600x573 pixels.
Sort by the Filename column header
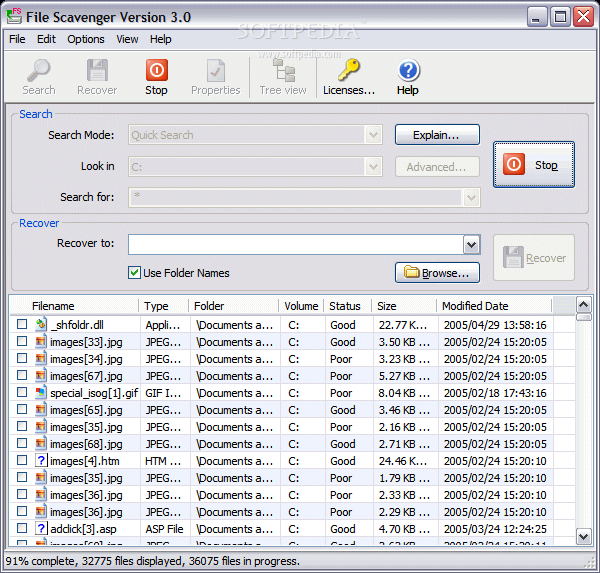click(74, 306)
